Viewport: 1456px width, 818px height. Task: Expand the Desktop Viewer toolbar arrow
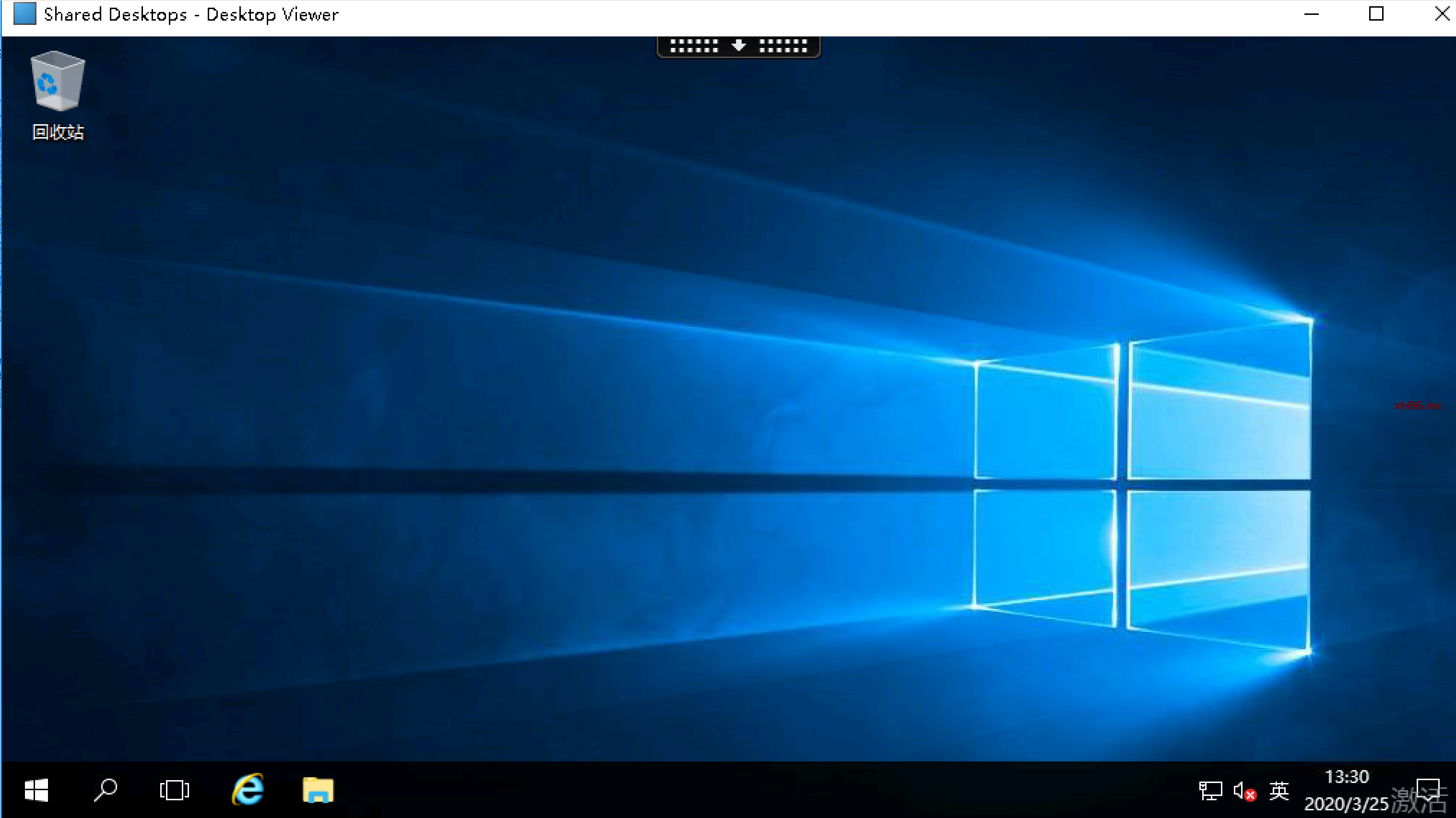(738, 46)
